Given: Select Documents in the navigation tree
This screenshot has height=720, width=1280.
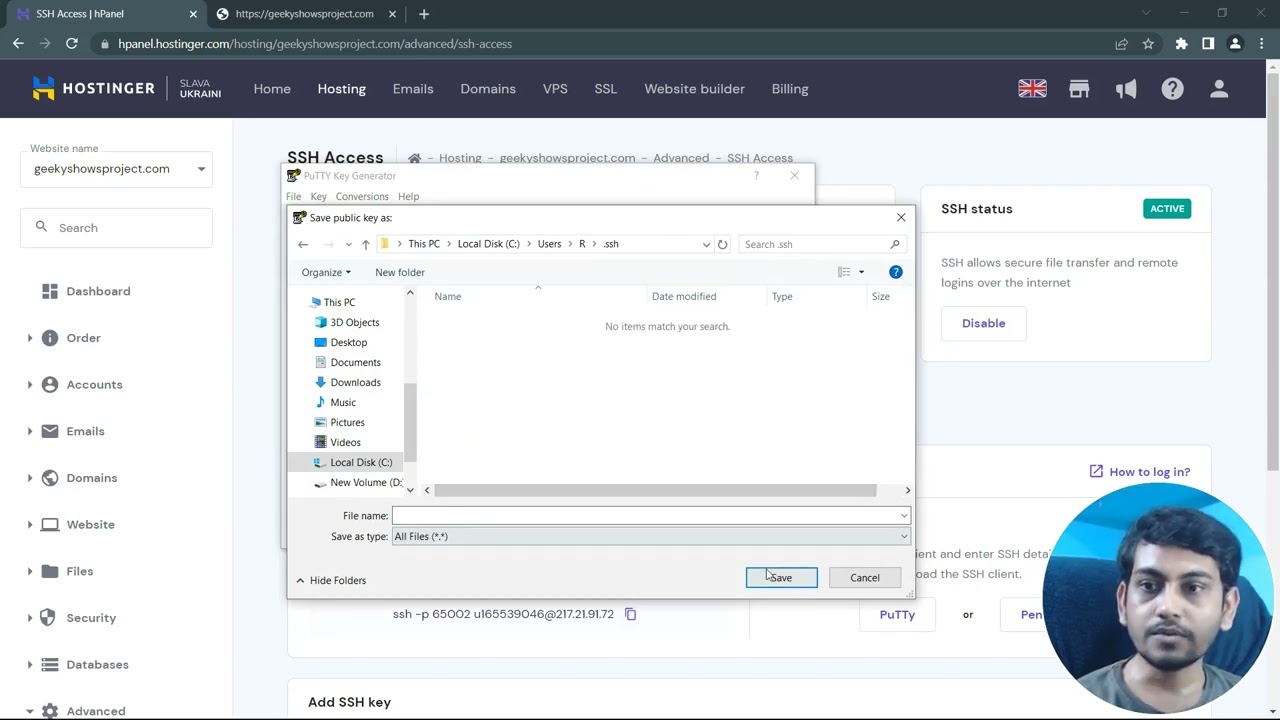Looking at the screenshot, I should click(x=355, y=362).
